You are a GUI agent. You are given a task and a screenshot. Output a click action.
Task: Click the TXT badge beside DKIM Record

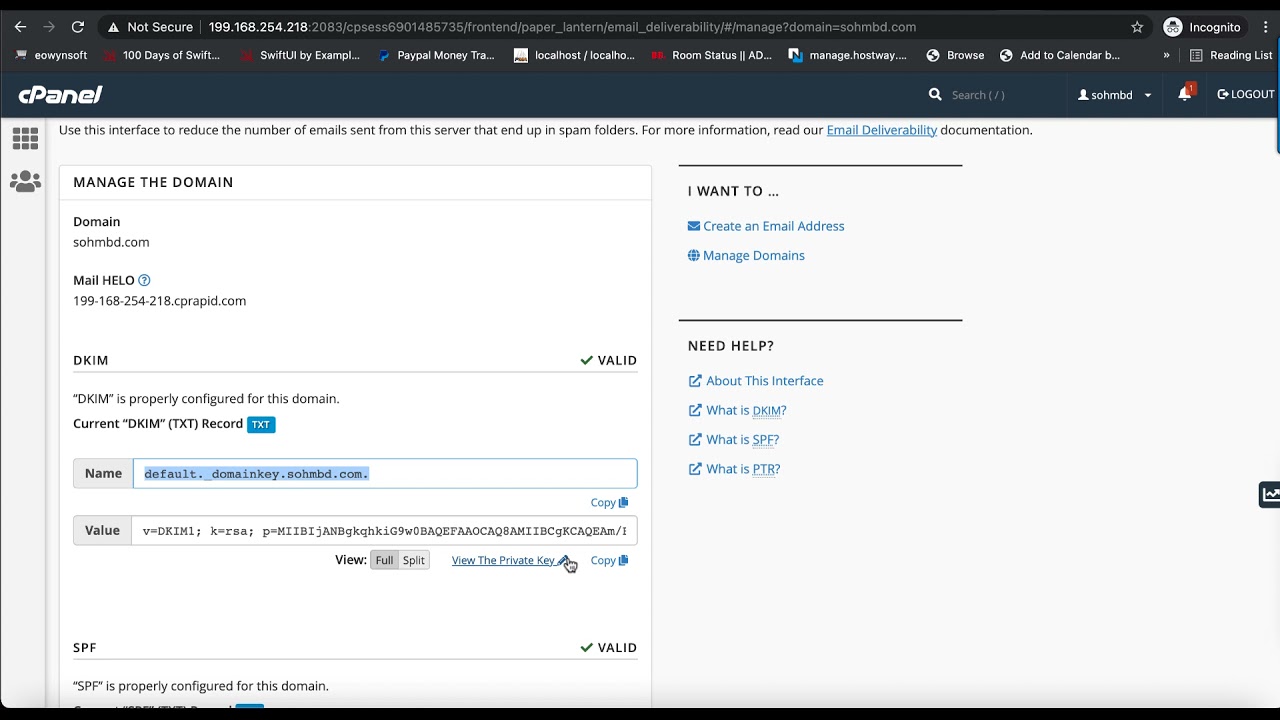[x=261, y=424]
